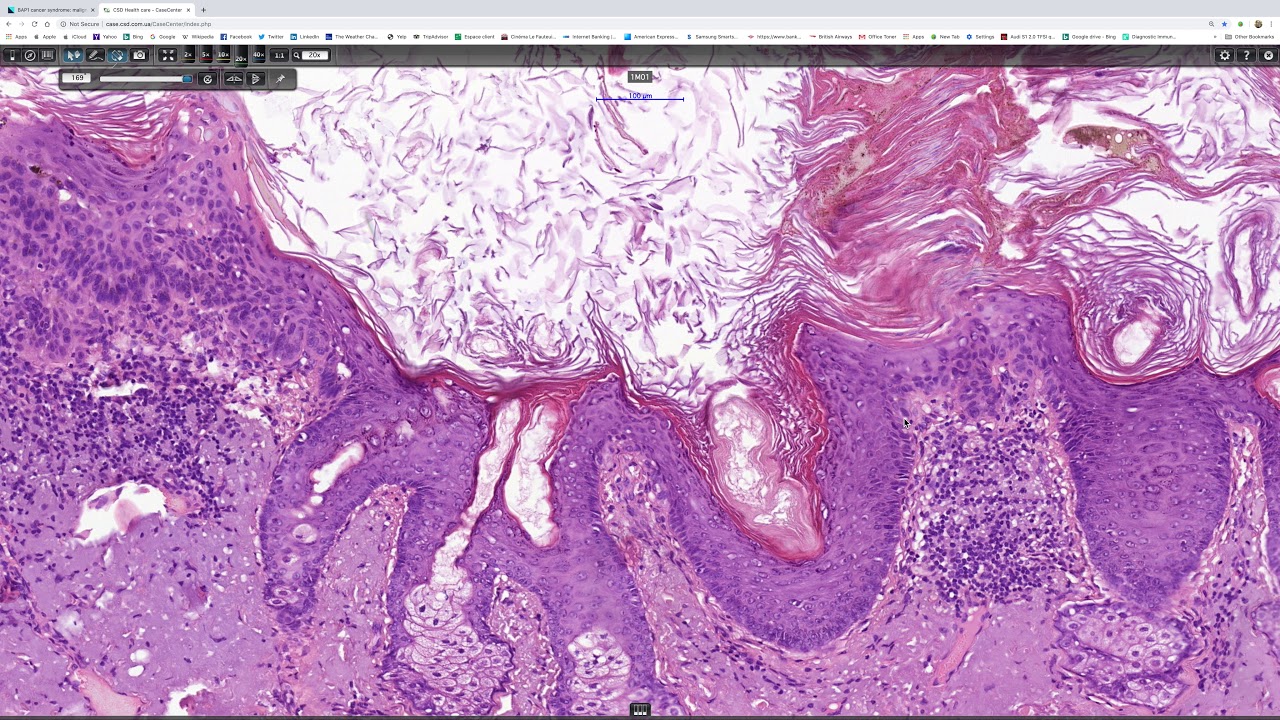This screenshot has height=720, width=1280.
Task: Click the 1:1 zoom button
Action: coord(279,55)
